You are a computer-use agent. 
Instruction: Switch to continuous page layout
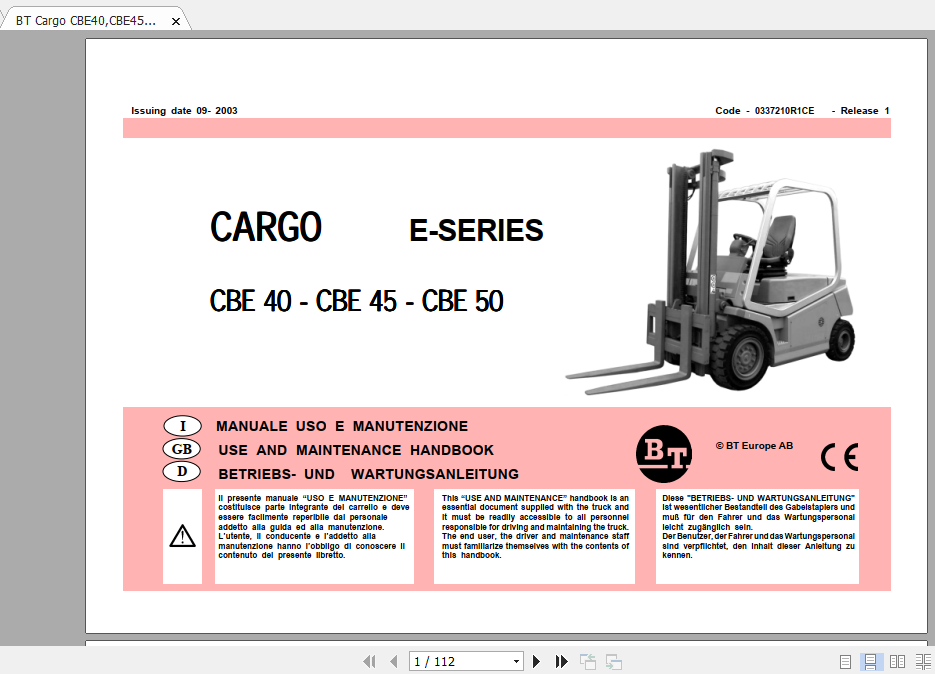point(871,661)
